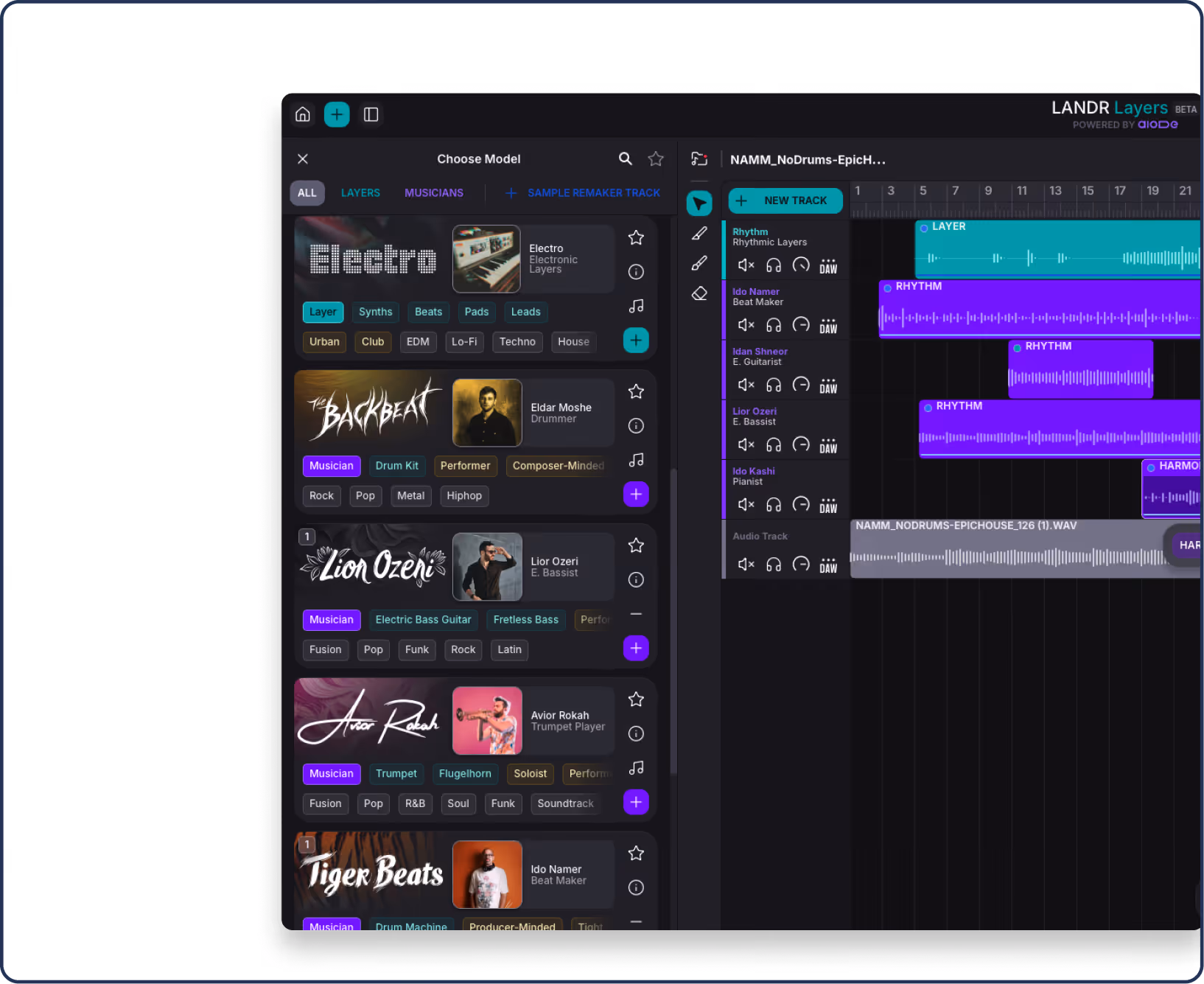
Task: Filter by Synths tag on Electro
Action: pyautogui.click(x=376, y=313)
